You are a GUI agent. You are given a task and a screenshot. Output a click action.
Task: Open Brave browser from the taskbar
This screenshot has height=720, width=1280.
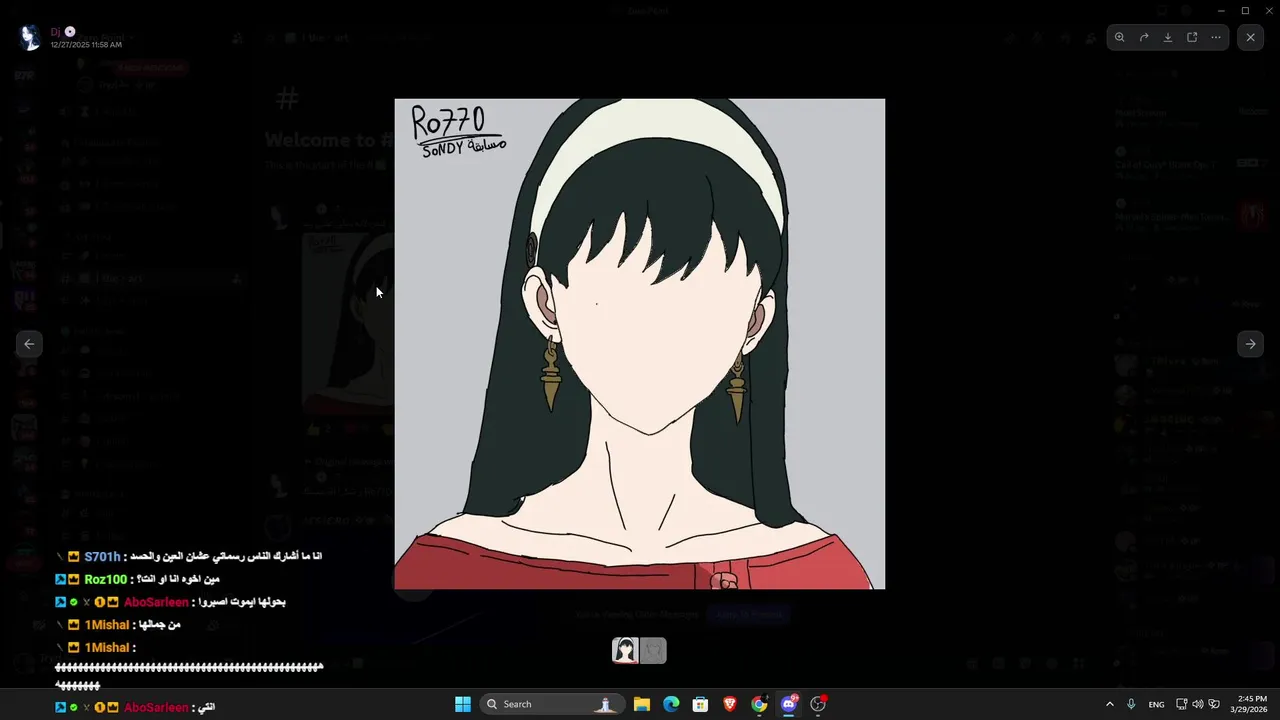pyautogui.click(x=730, y=704)
